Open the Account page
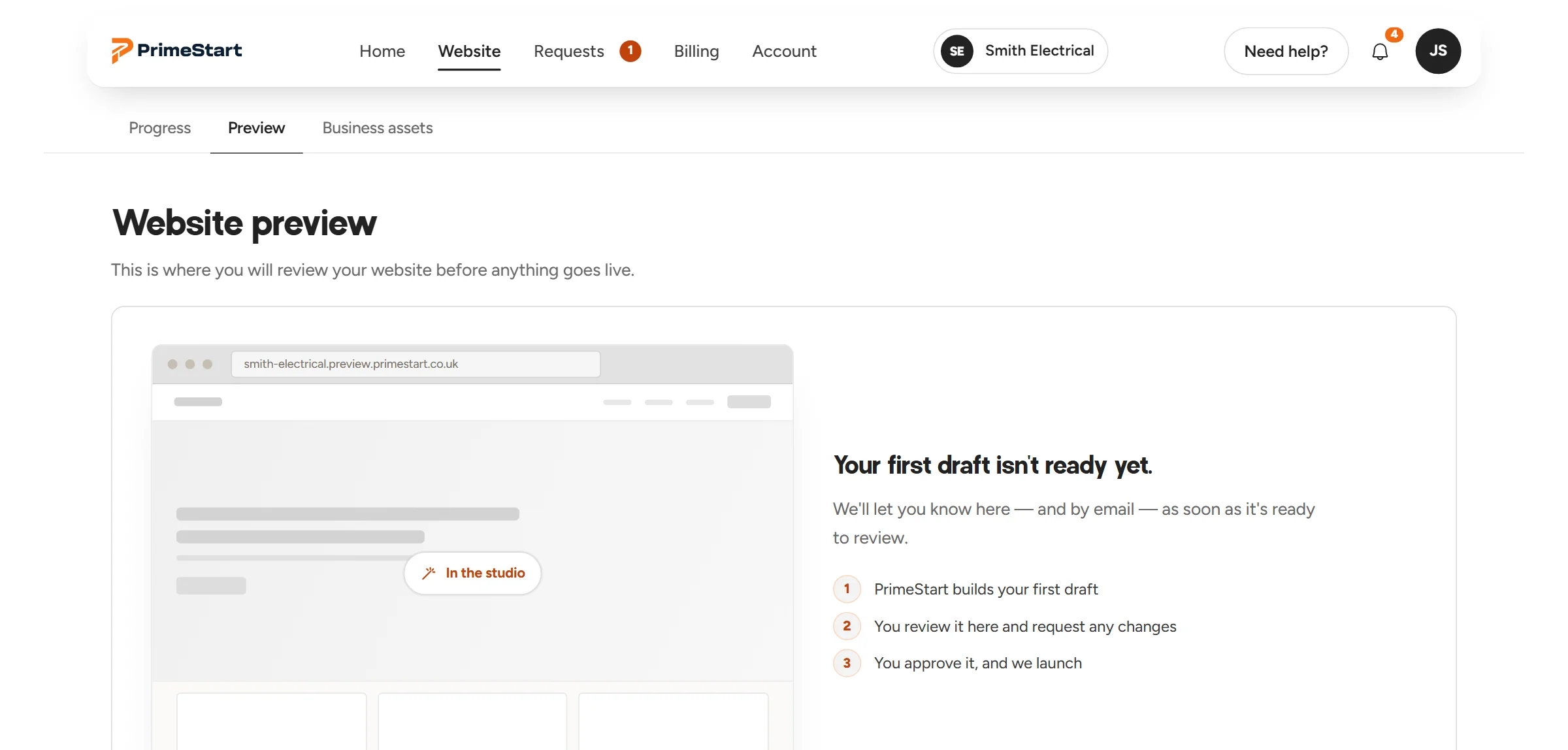 [784, 51]
